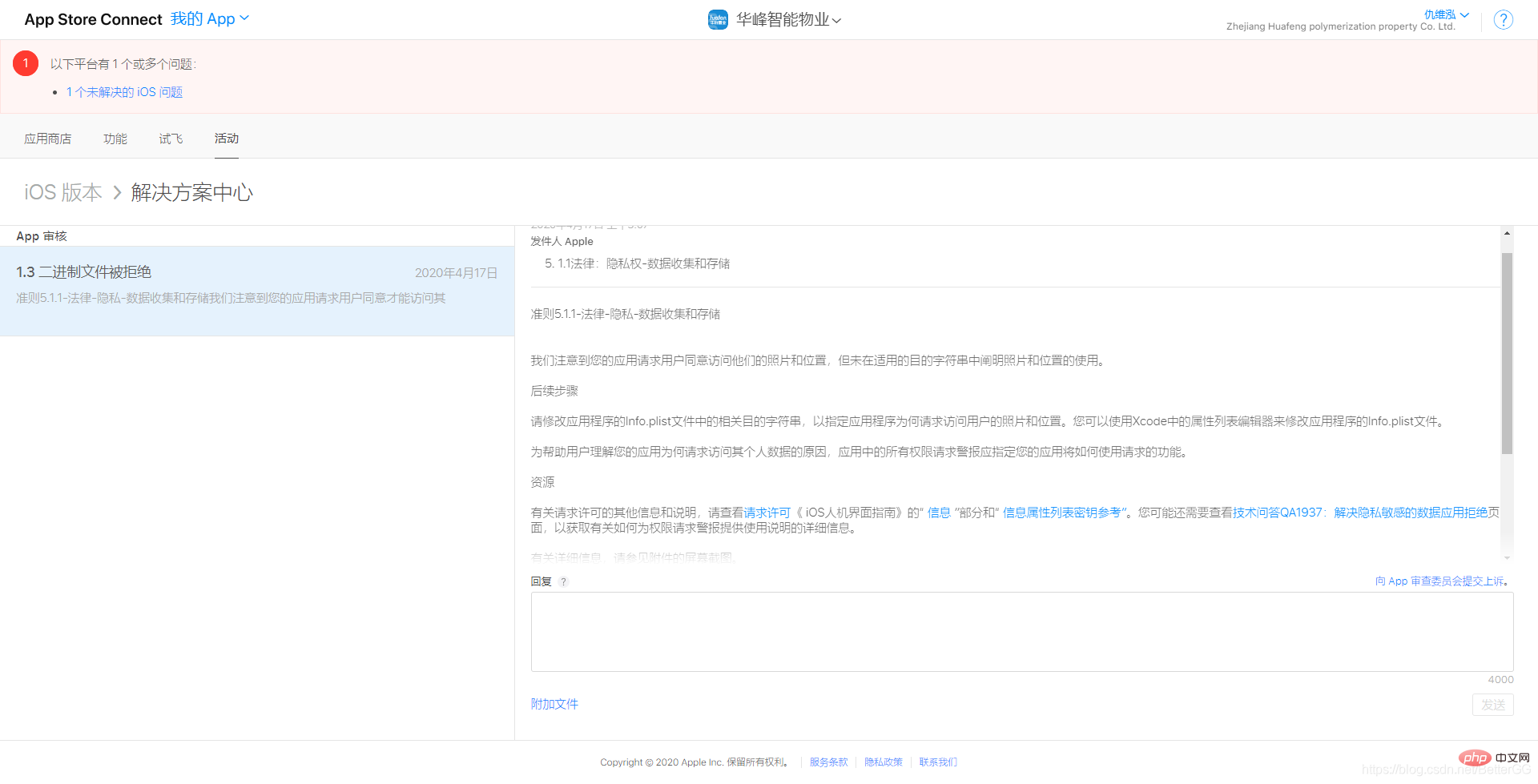The height and width of the screenshot is (784, 1538).
Task: Open the 华峰智能物业 app switcher dropdown
Action: 788,20
